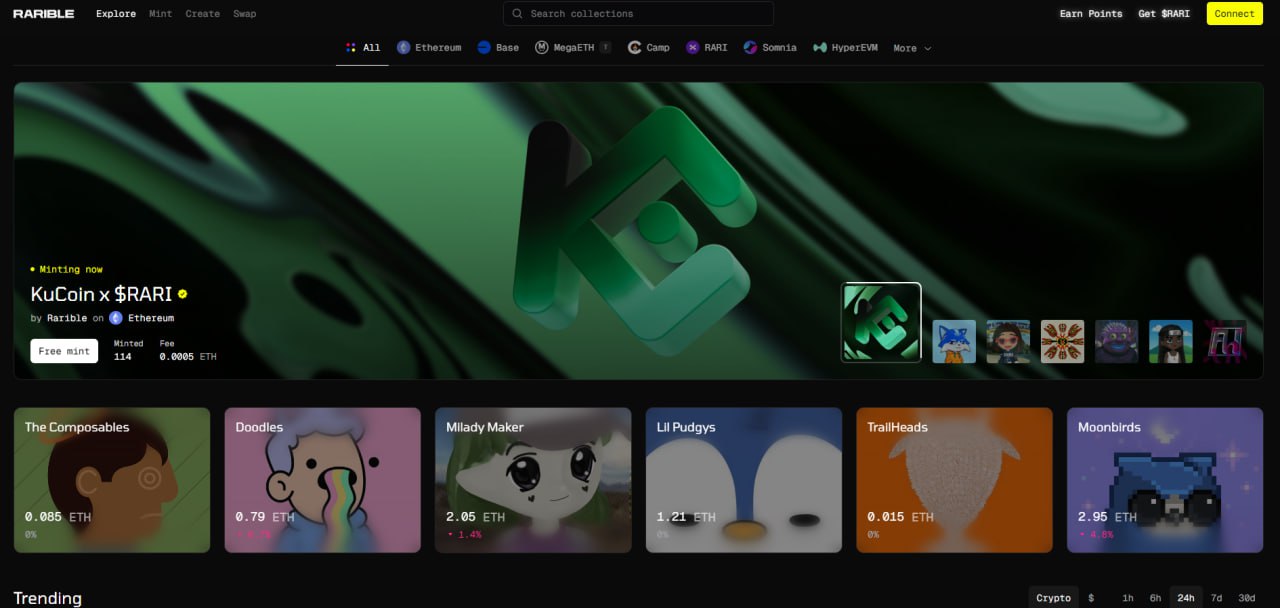This screenshot has width=1280, height=608.
Task: Open the KuCoin x $RARI title
Action: [x=101, y=294]
